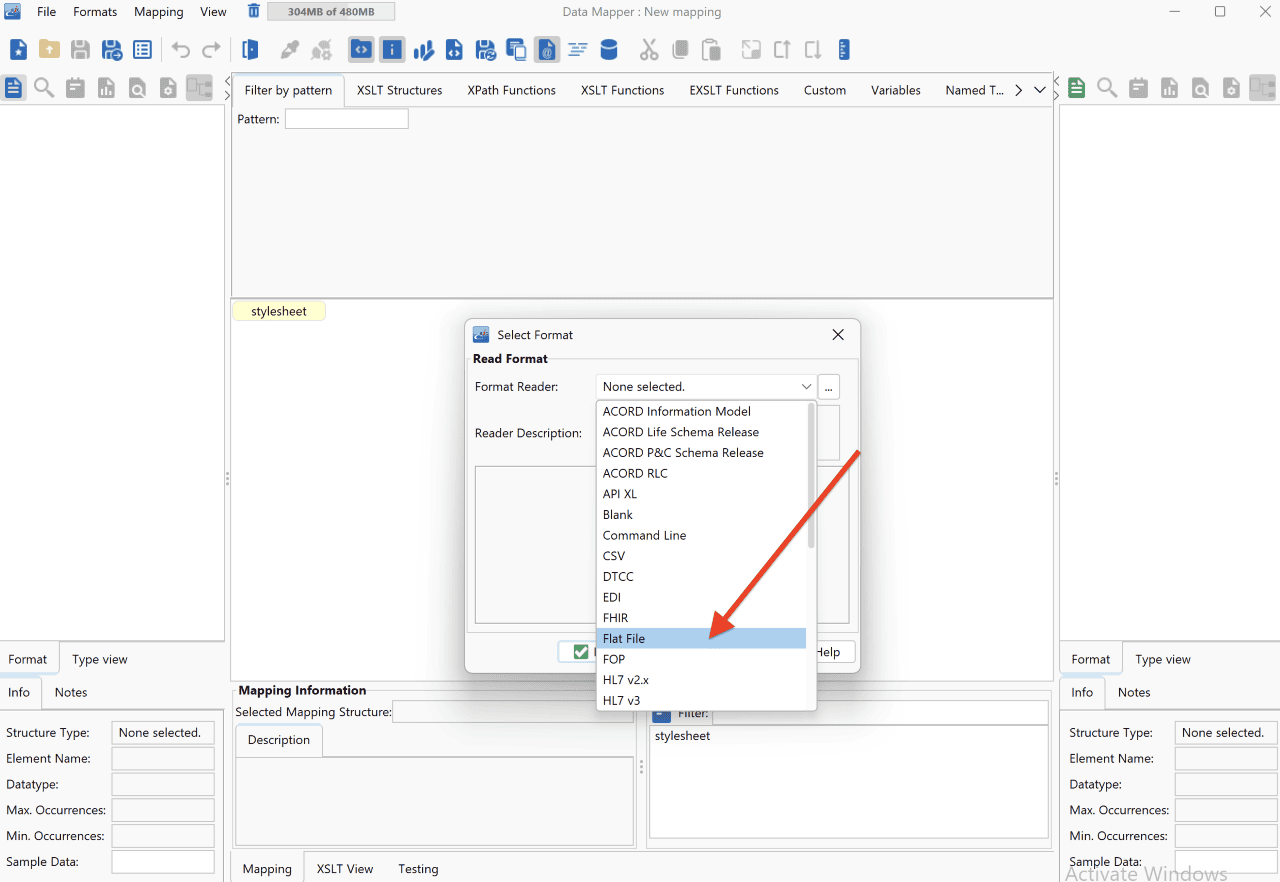This screenshot has width=1280, height=882.
Task: Click the blue door-shaped icon after Redo
Action: [x=250, y=50]
